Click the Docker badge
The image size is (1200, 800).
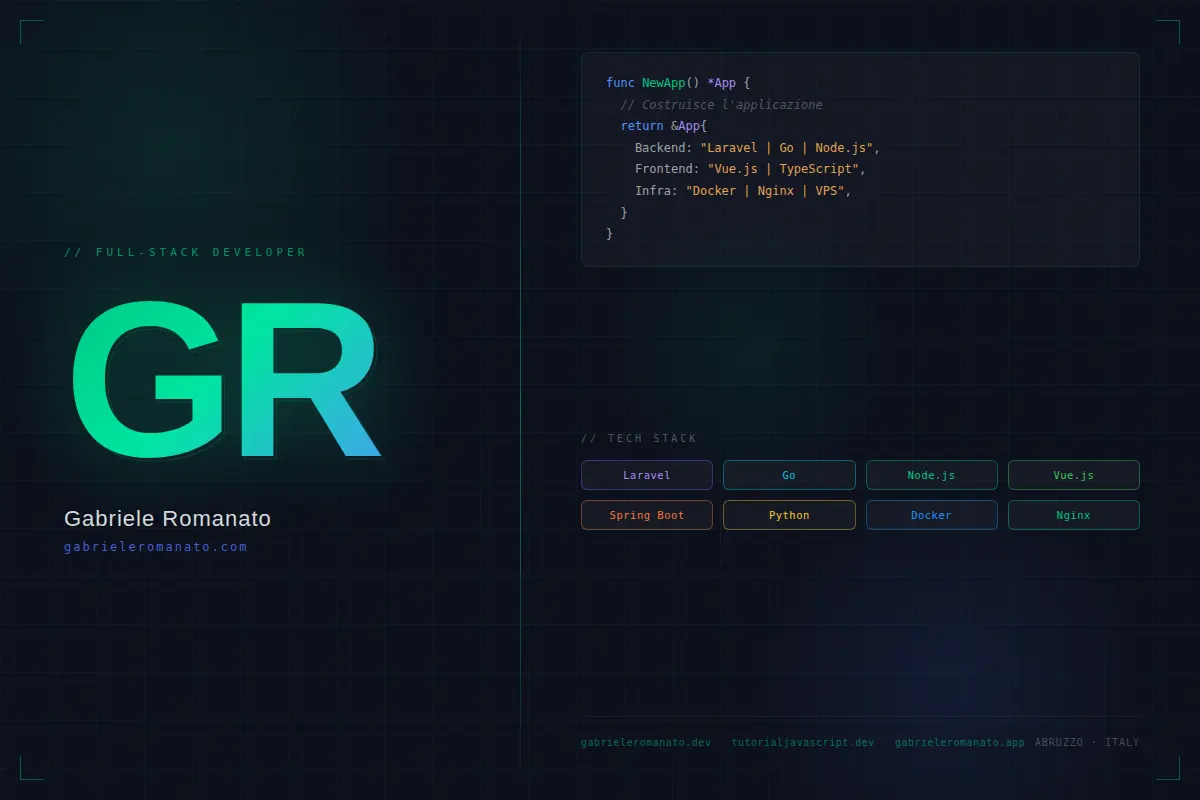click(931, 515)
